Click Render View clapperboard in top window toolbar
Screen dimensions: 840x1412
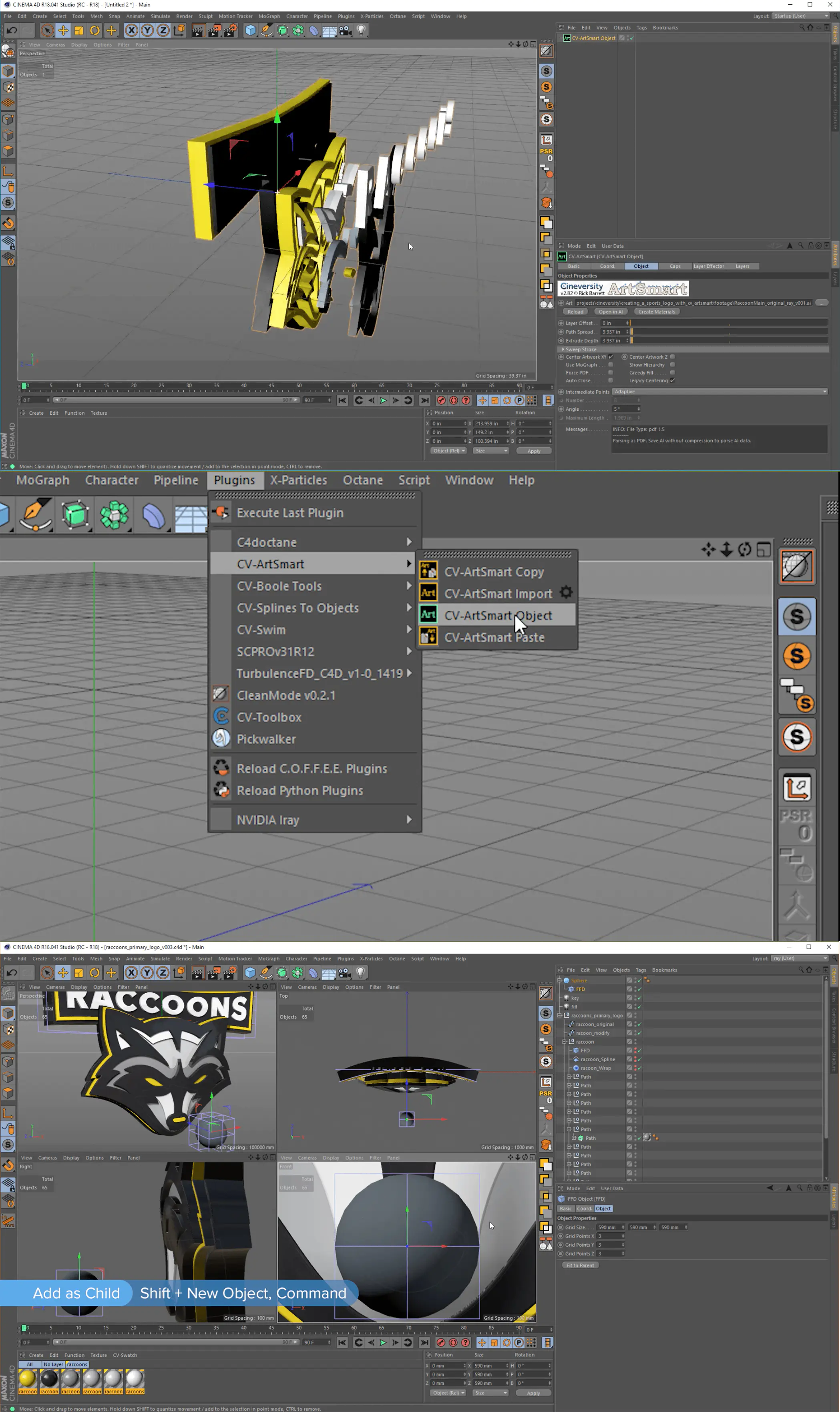[x=197, y=30]
